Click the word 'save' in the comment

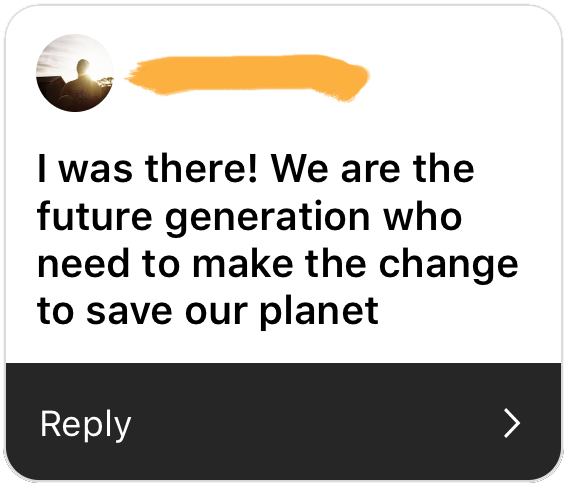(x=129, y=312)
